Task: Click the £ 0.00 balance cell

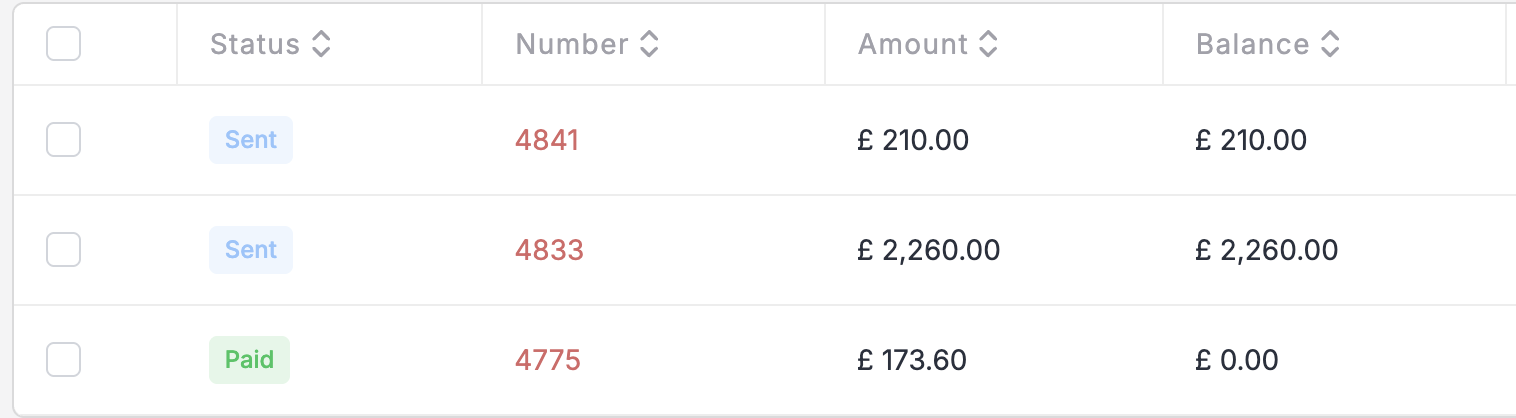Action: (1237, 360)
